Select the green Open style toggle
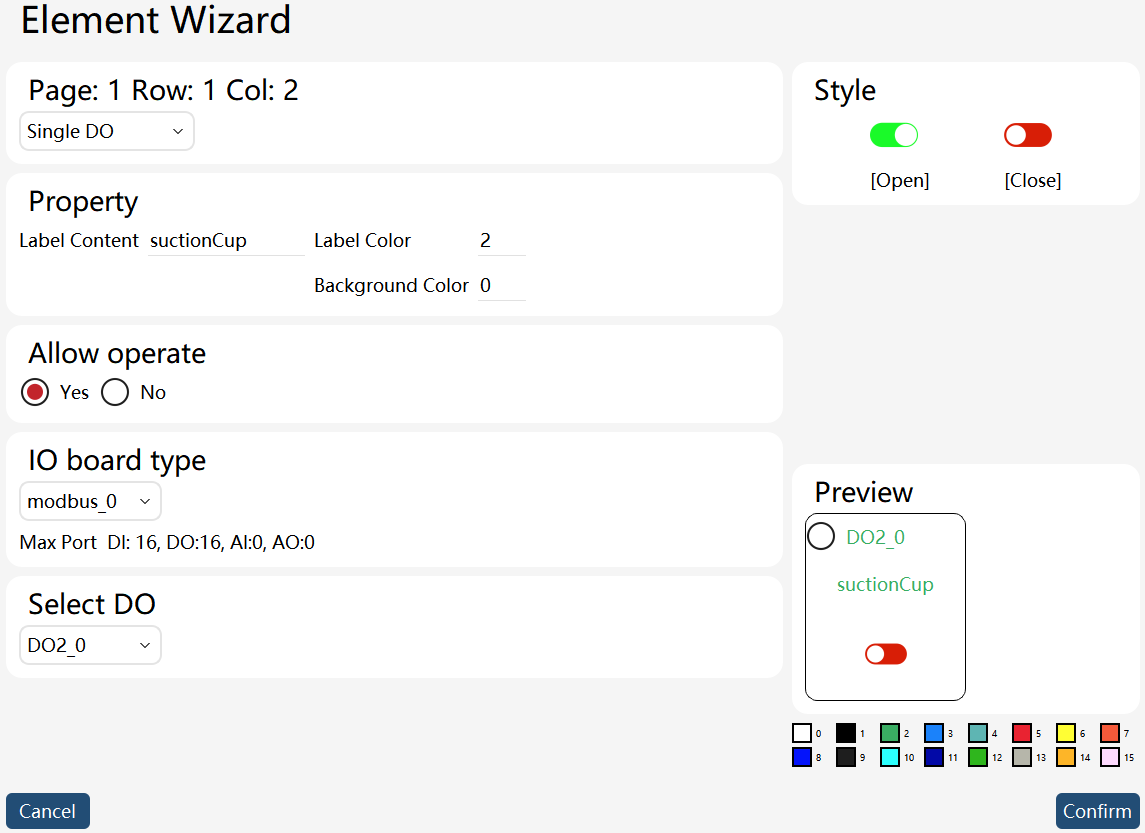 (x=893, y=135)
